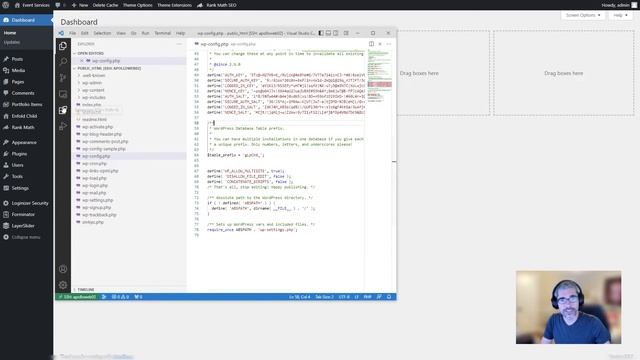Viewport: 640px width, 360px height.
Task: Open the WordPress Help dropdown
Action: click(x=620, y=15)
